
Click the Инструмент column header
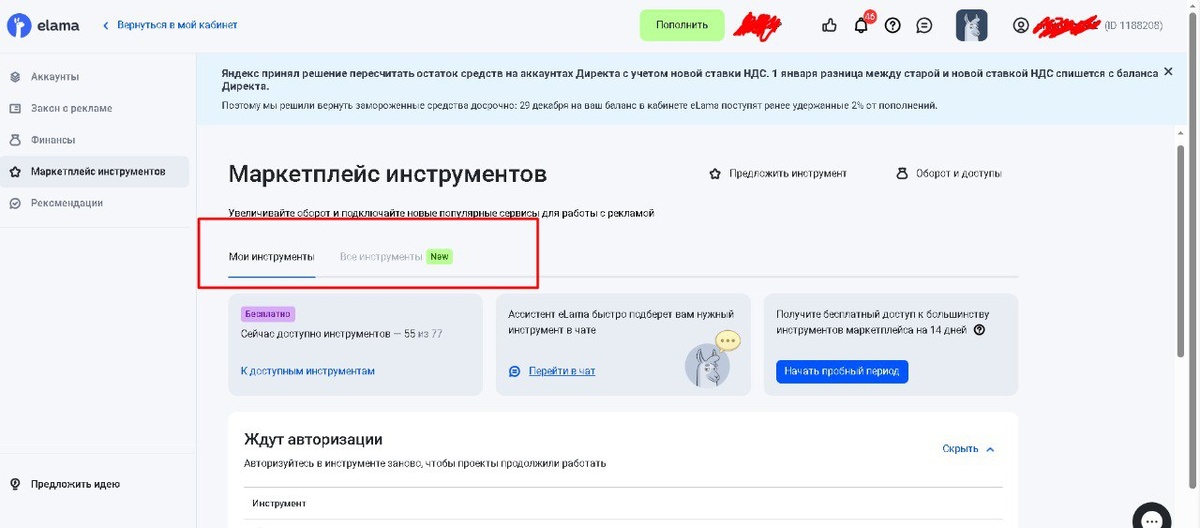pyautogui.click(x=279, y=503)
